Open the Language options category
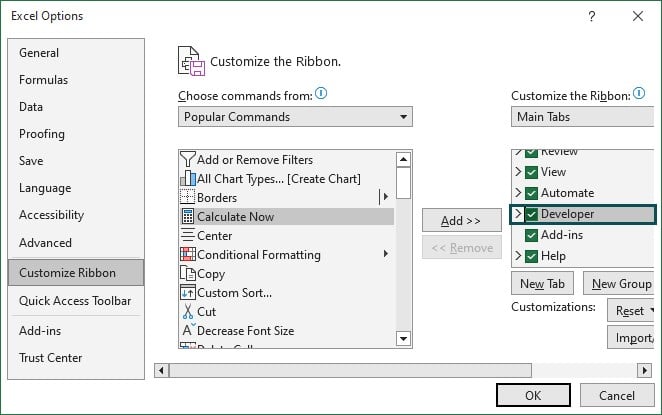The width and height of the screenshot is (662, 415). [x=76, y=188]
